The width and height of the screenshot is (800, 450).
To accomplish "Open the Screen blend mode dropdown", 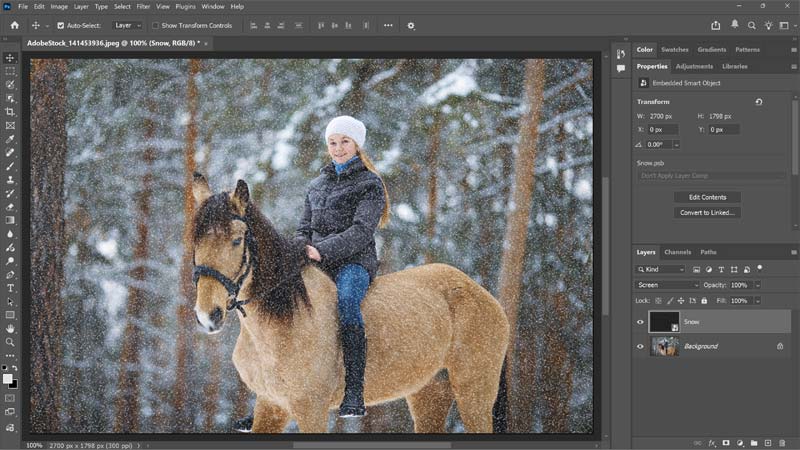I will pyautogui.click(x=667, y=285).
